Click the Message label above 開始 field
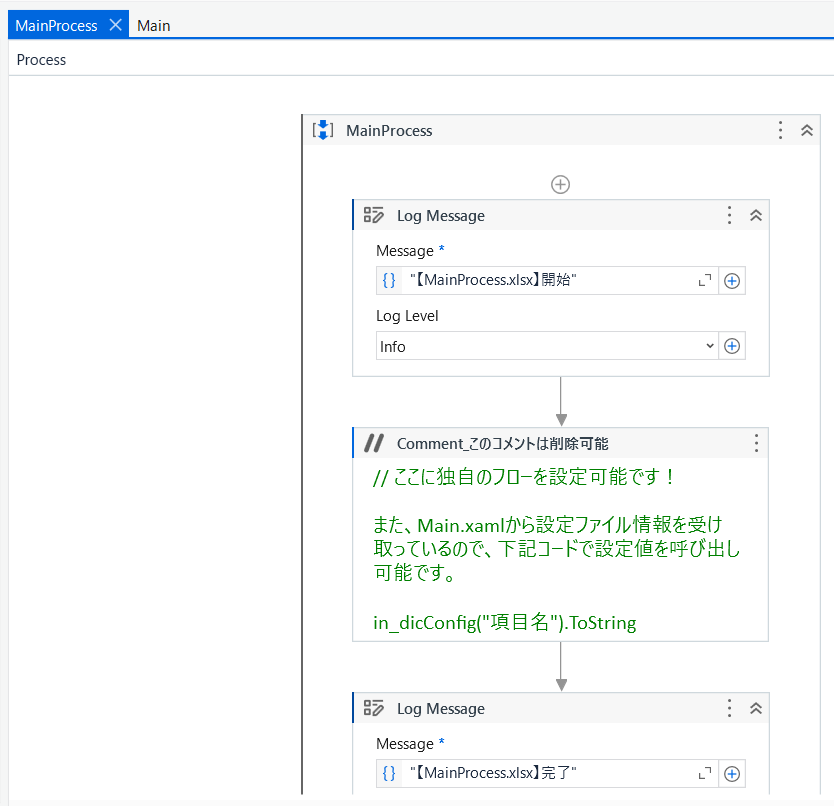The width and height of the screenshot is (834, 806). pos(405,251)
